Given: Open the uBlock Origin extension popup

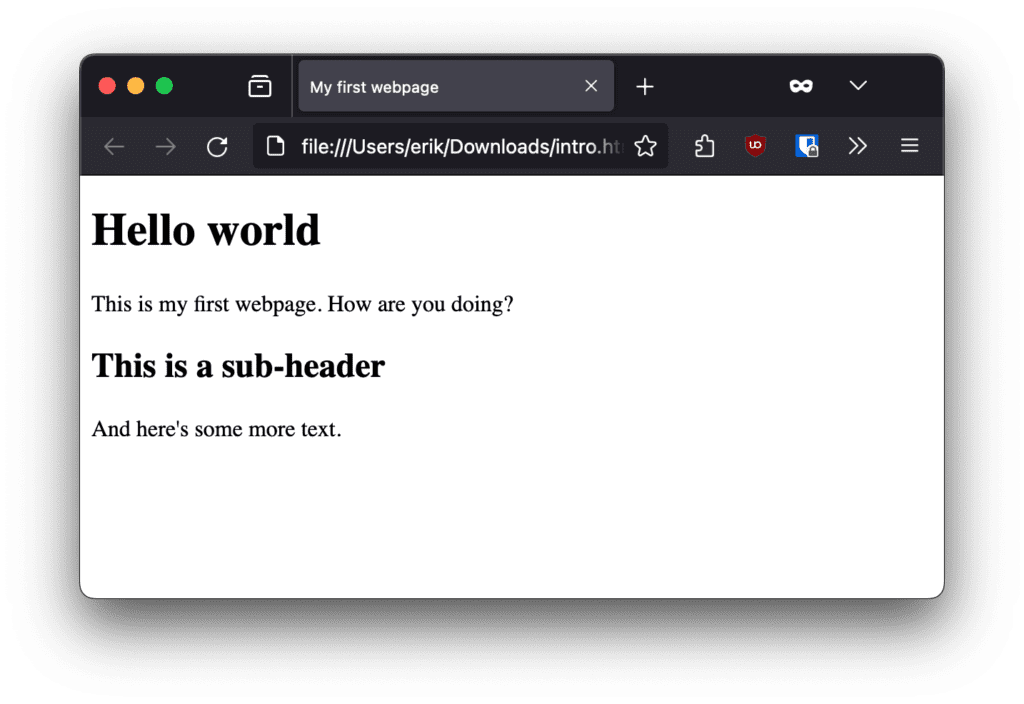Looking at the screenshot, I should (756, 146).
